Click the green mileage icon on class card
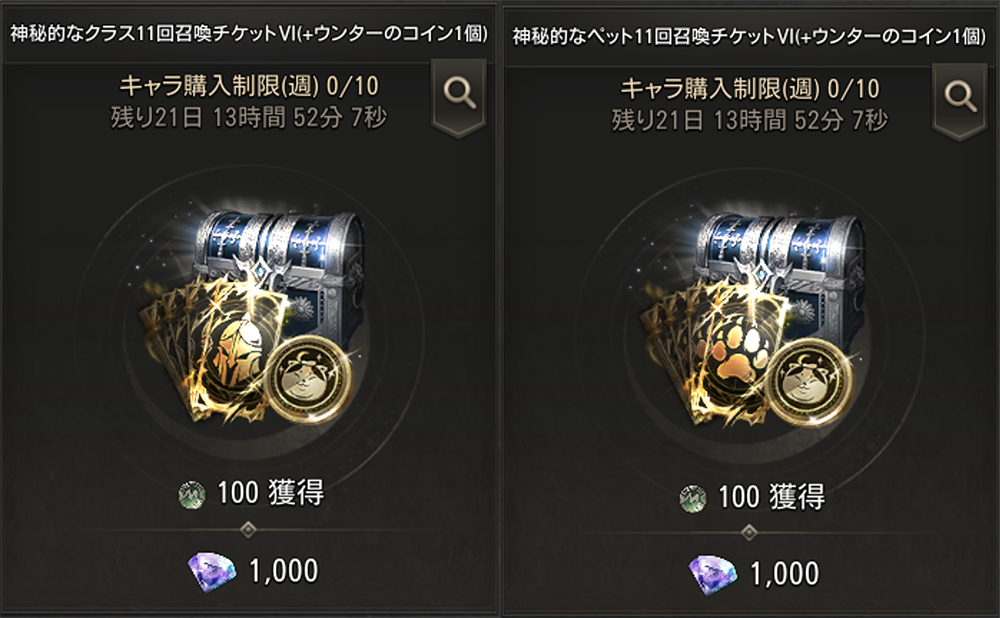 [192, 495]
